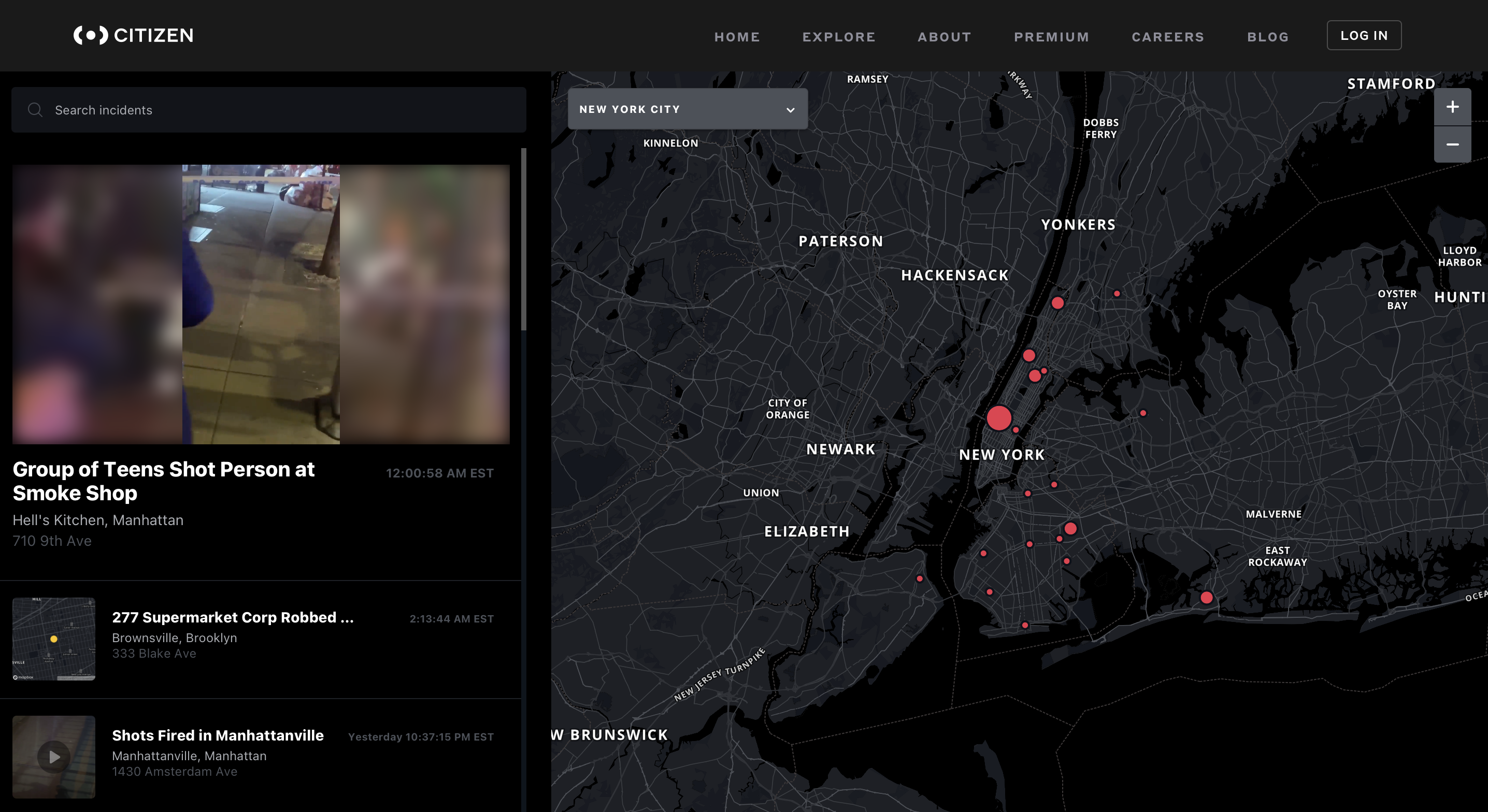
Task: Click the YONKERS map label
Action: [x=1078, y=225]
